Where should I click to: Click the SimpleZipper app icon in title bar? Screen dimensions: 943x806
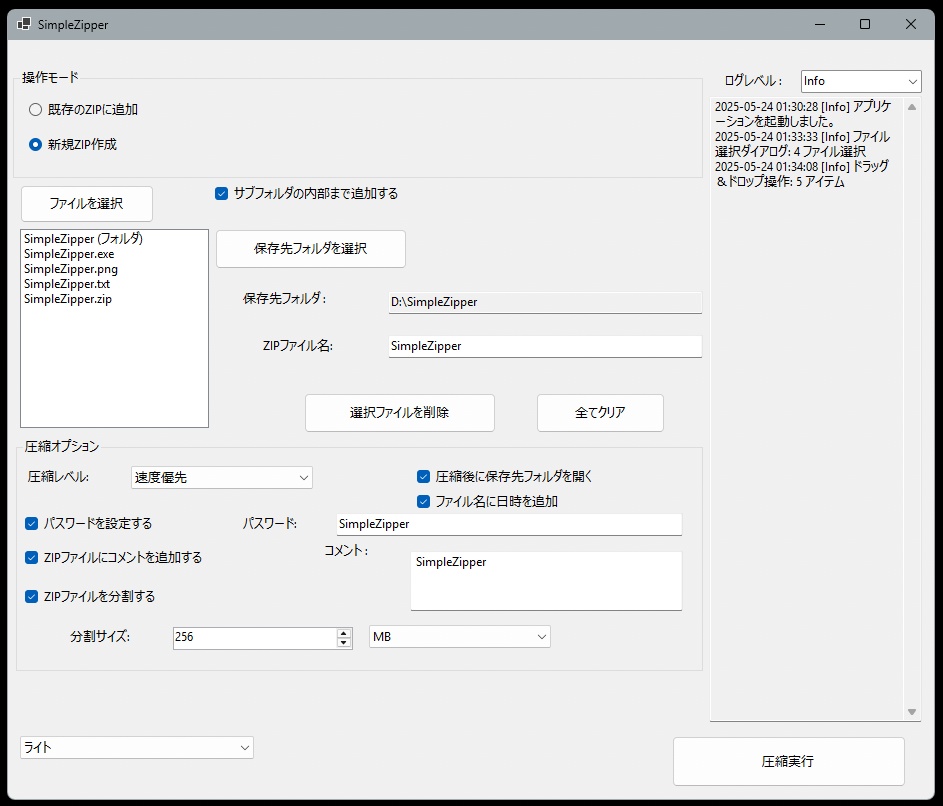click(x=23, y=24)
